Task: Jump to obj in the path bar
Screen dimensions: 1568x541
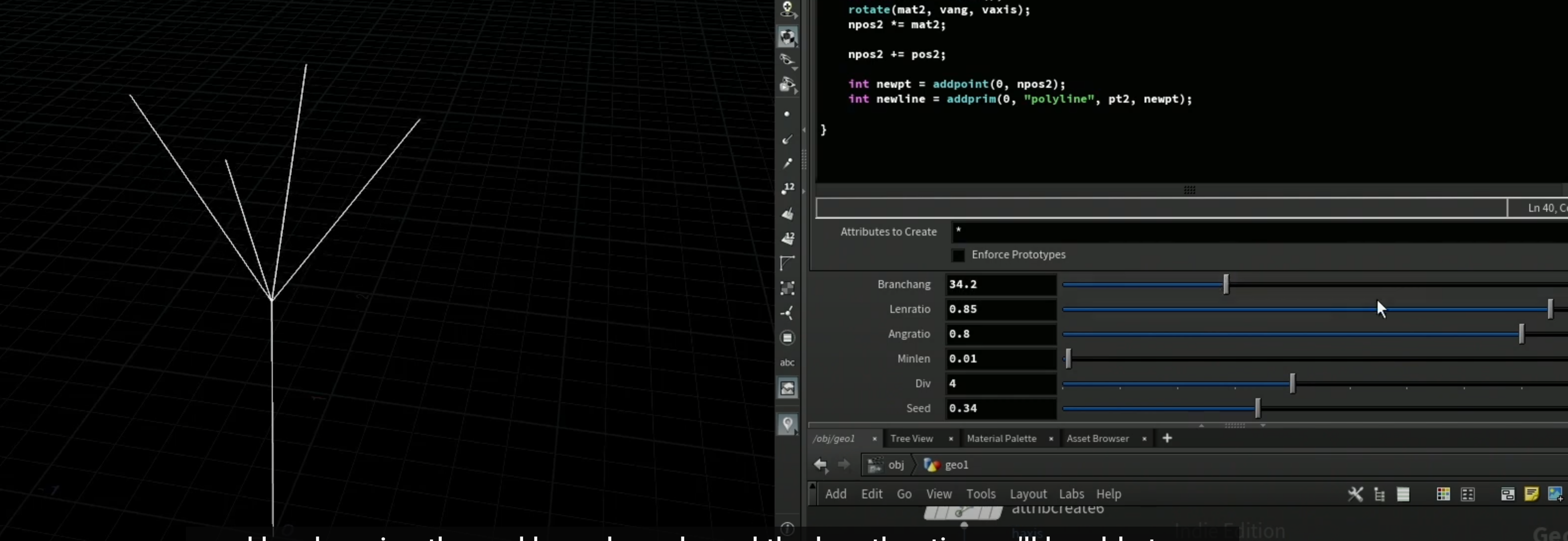Action: pyautogui.click(x=886, y=465)
